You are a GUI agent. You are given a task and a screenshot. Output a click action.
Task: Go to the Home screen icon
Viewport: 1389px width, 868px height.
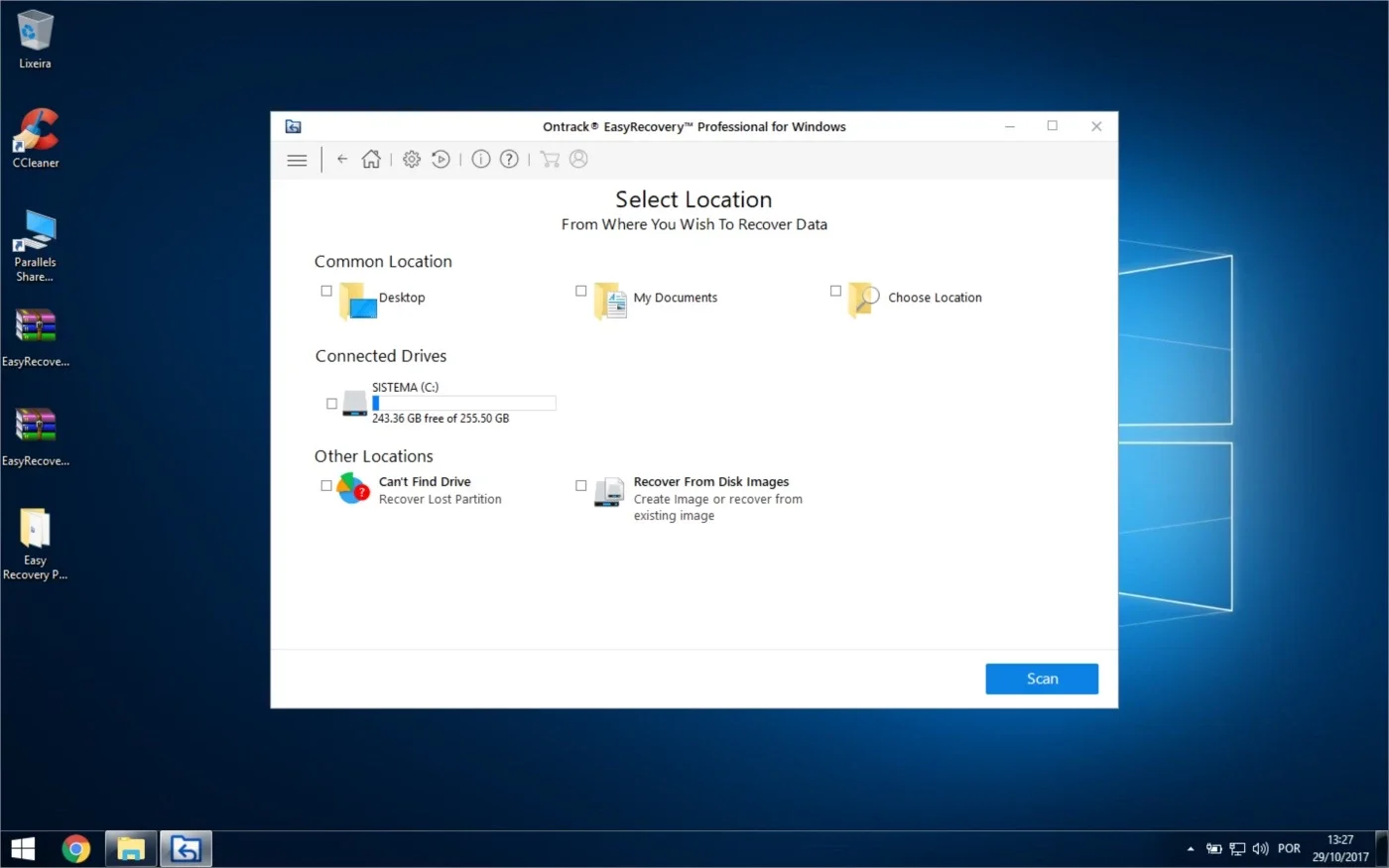click(x=371, y=159)
